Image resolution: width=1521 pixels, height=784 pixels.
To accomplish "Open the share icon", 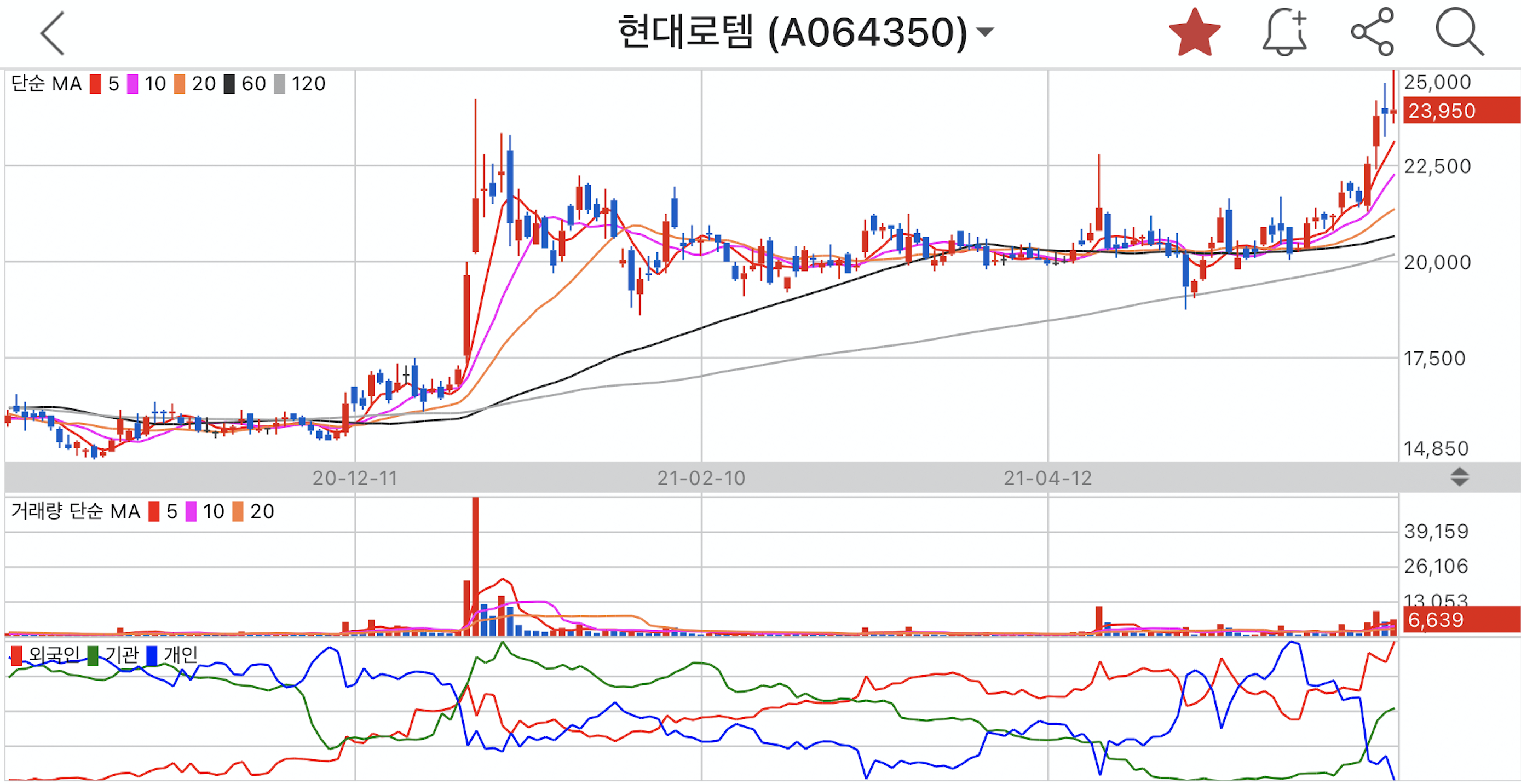I will coord(1372,32).
